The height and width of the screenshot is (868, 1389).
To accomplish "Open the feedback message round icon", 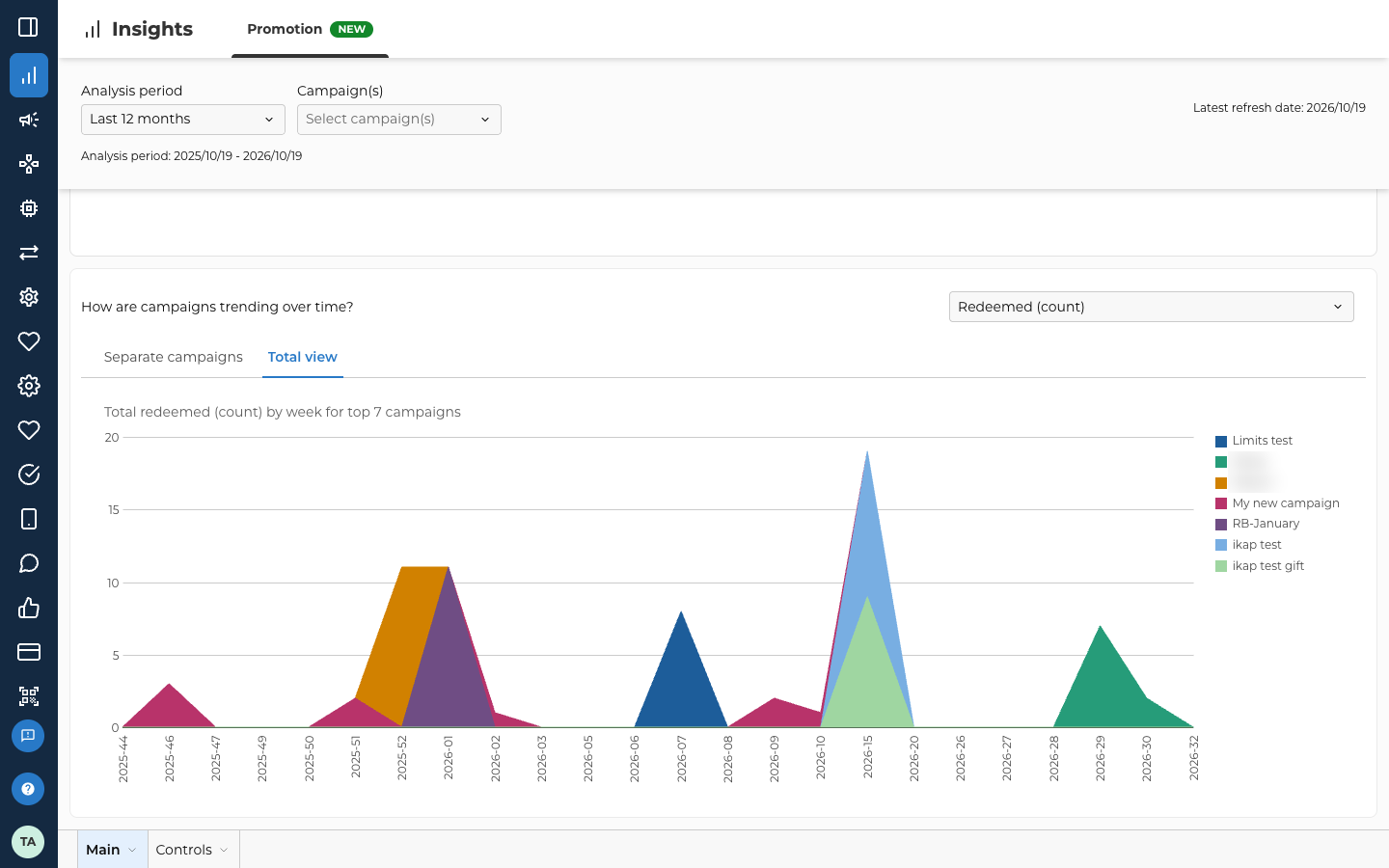I will [28, 736].
